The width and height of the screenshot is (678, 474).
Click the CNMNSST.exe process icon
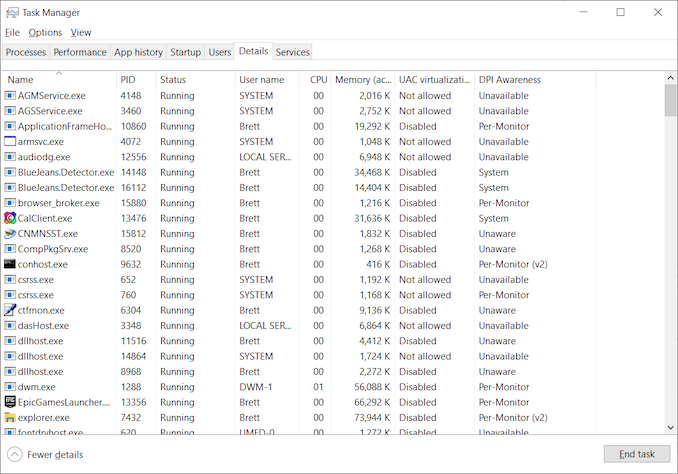click(x=10, y=234)
